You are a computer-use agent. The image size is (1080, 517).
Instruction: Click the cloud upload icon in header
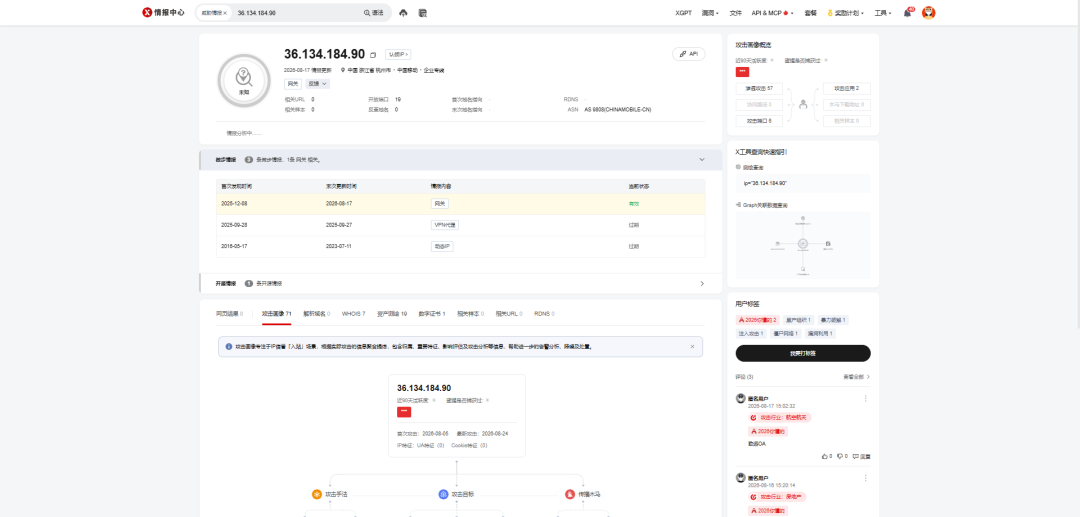point(404,12)
